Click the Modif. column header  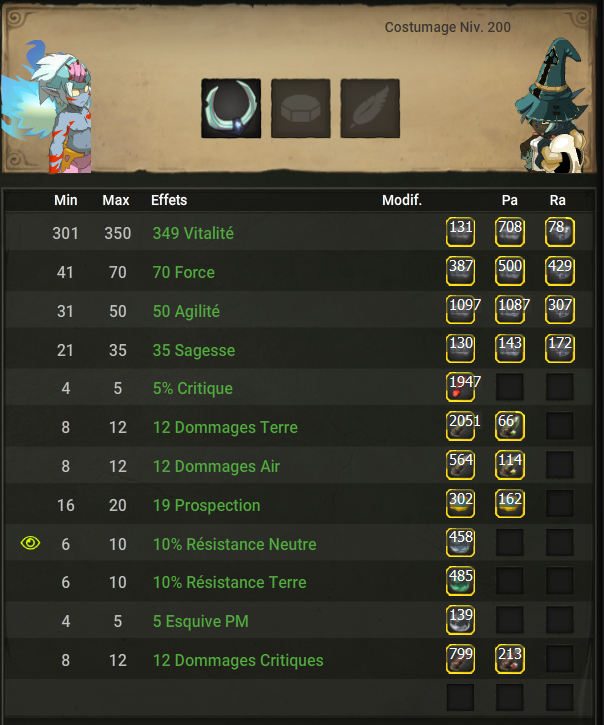coord(402,200)
